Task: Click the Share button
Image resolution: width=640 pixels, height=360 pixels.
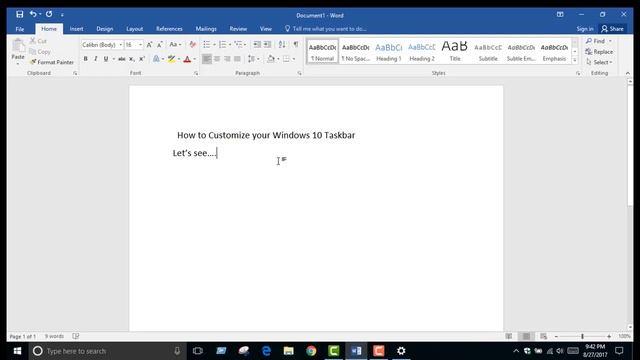Action: pyautogui.click(x=612, y=29)
